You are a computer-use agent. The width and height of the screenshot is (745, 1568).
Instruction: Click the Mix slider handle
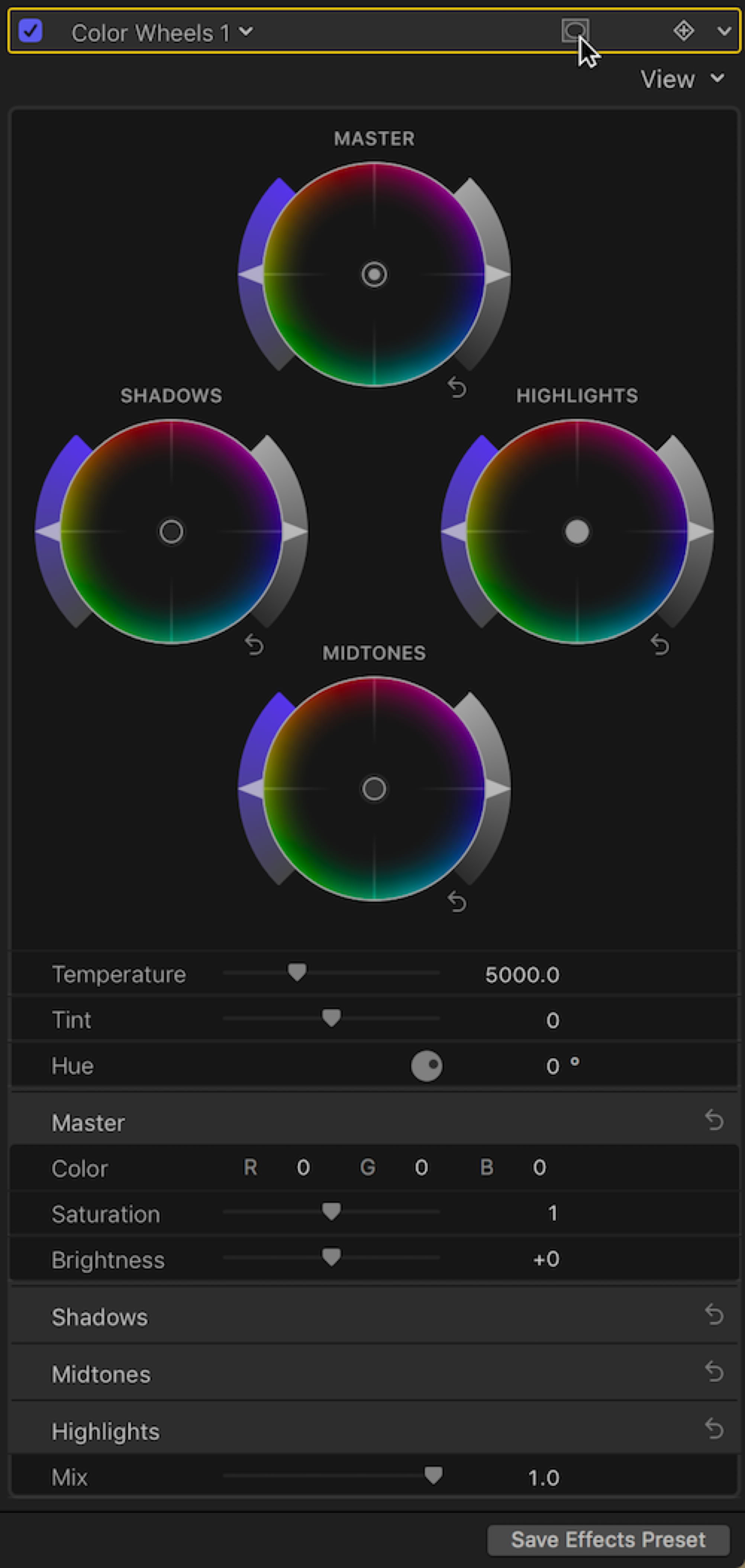tap(433, 1475)
